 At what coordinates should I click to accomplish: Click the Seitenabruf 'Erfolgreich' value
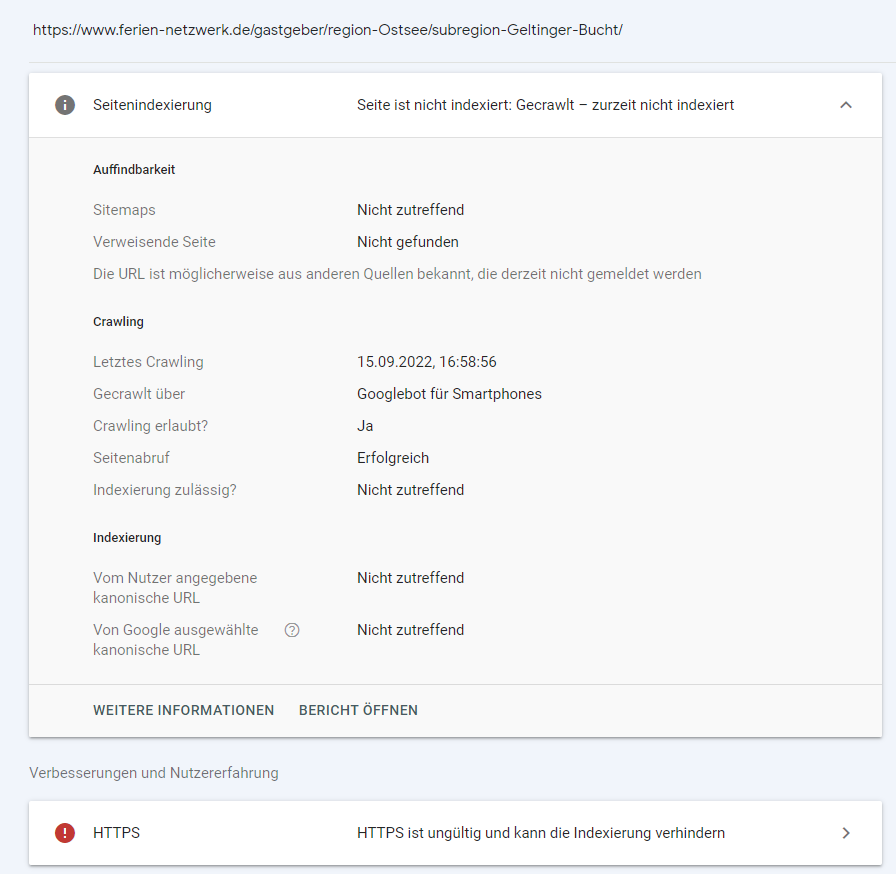tap(393, 458)
